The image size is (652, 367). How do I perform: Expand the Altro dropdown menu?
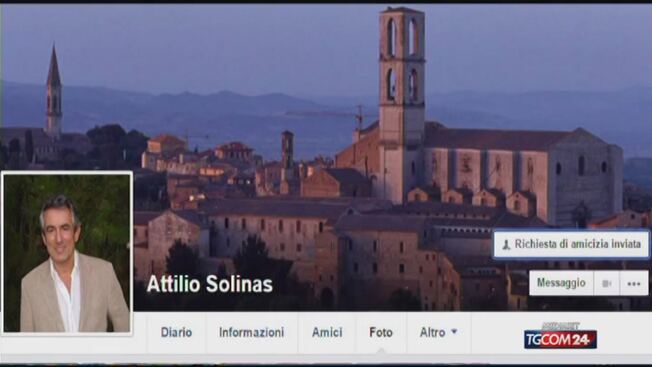(x=439, y=333)
